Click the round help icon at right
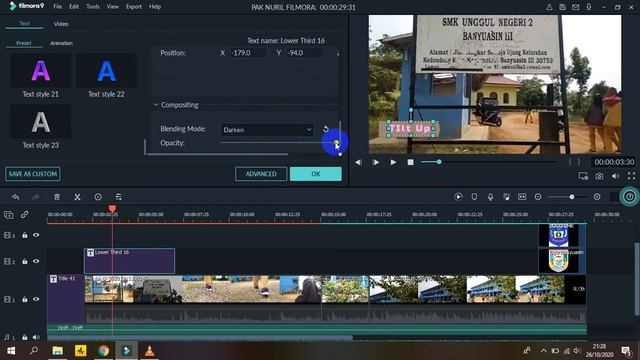Viewport: 640px width, 360px height. [629, 197]
